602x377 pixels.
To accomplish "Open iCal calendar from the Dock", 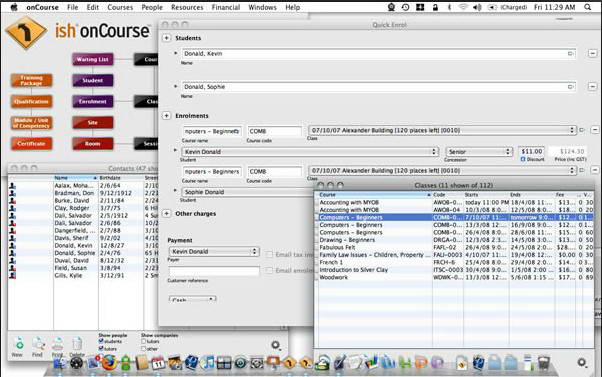I will pyautogui.click(x=158, y=363).
